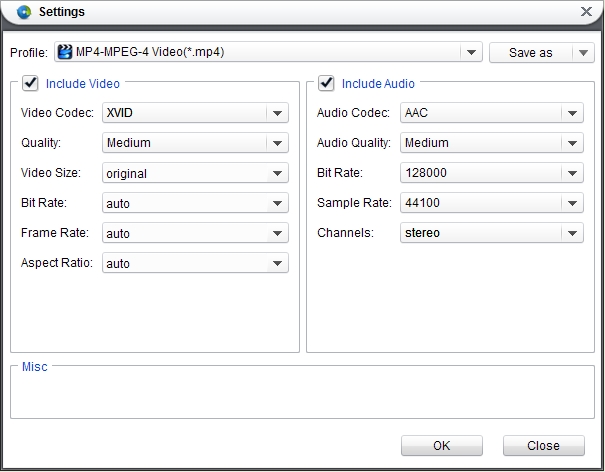Click the Profile: label
Image resolution: width=605 pixels, height=472 pixels.
click(29, 52)
